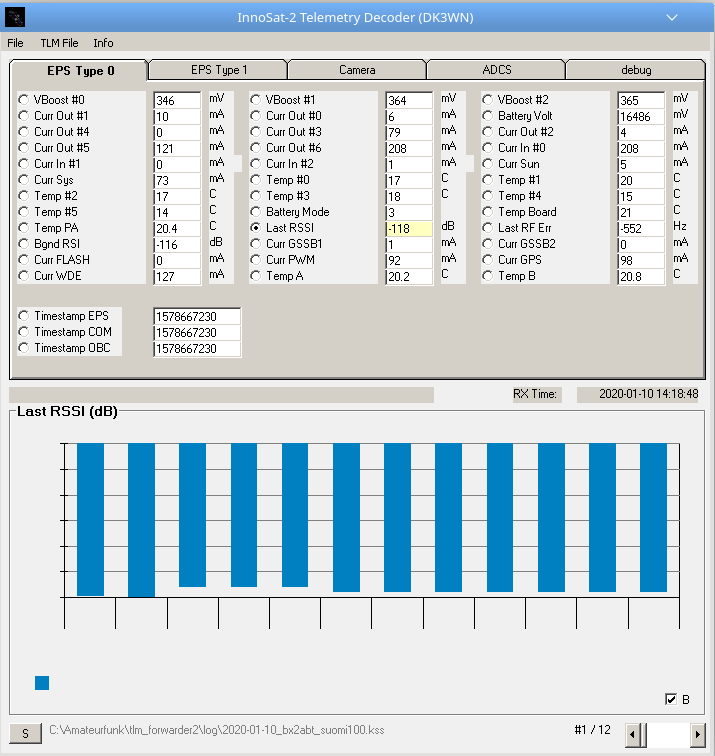Open the File menu

click(15, 43)
